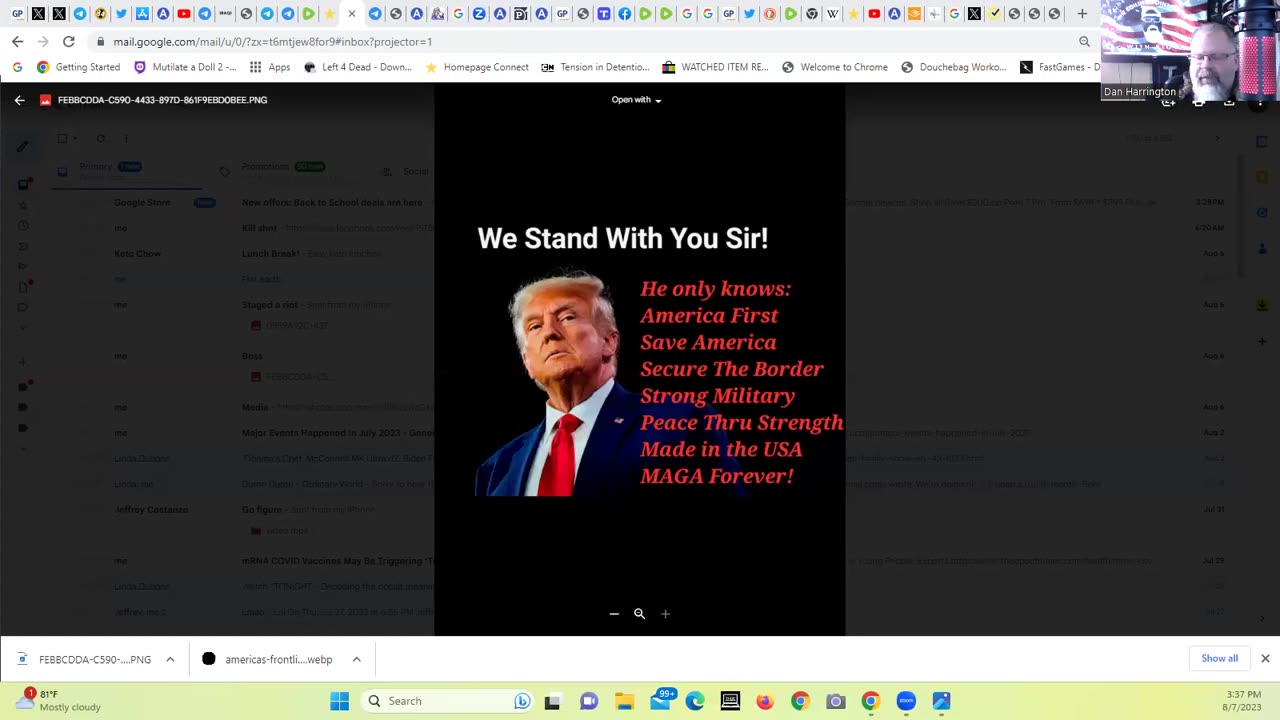Open the 'Major Events Happened in July 2023' email

tap(640, 433)
